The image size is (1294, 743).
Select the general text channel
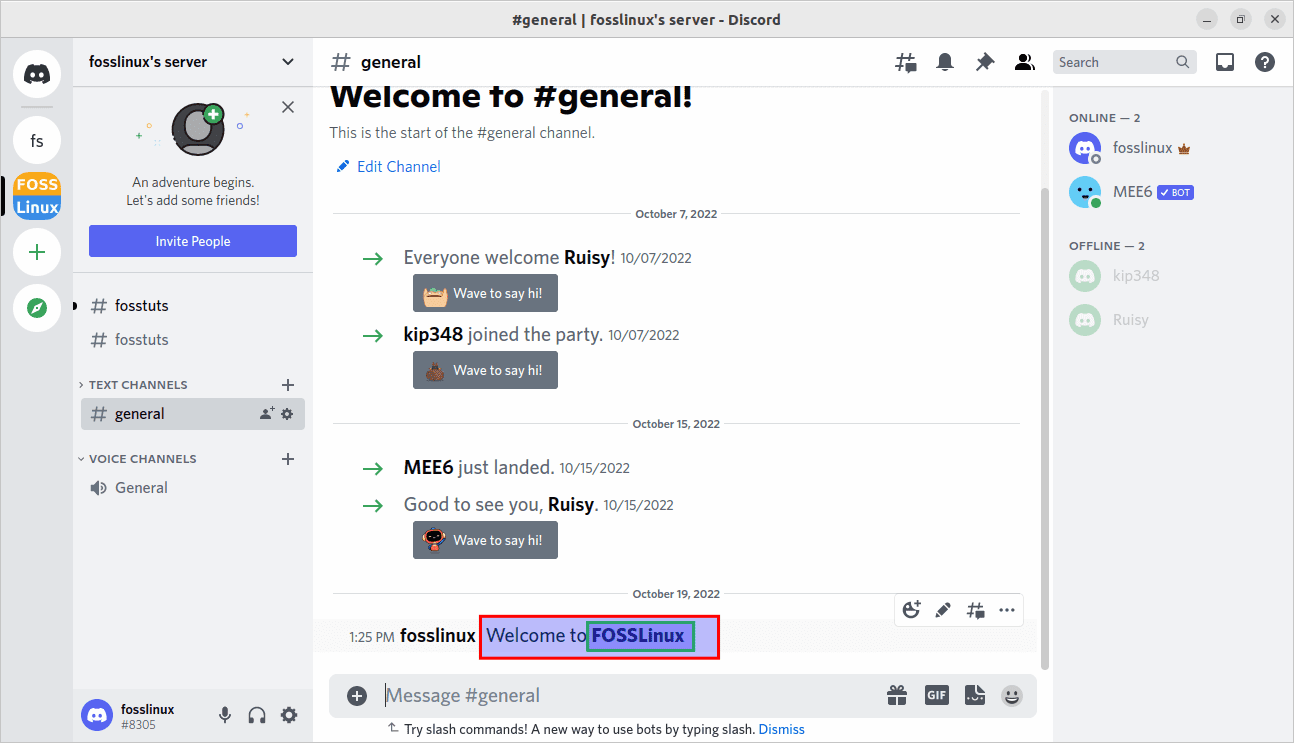193,414
